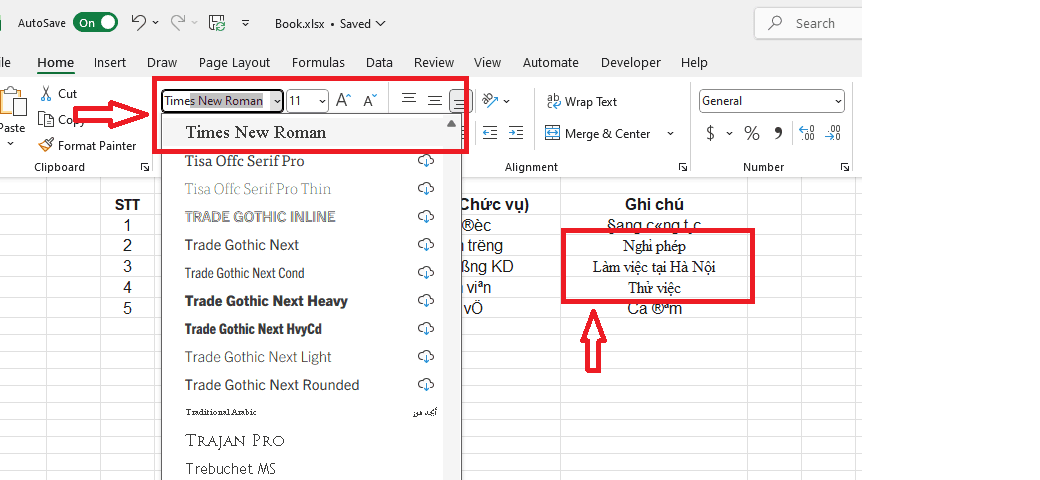Viewport: 1040px width, 480px height.
Task: Click into the Search box
Action: pyautogui.click(x=808, y=23)
